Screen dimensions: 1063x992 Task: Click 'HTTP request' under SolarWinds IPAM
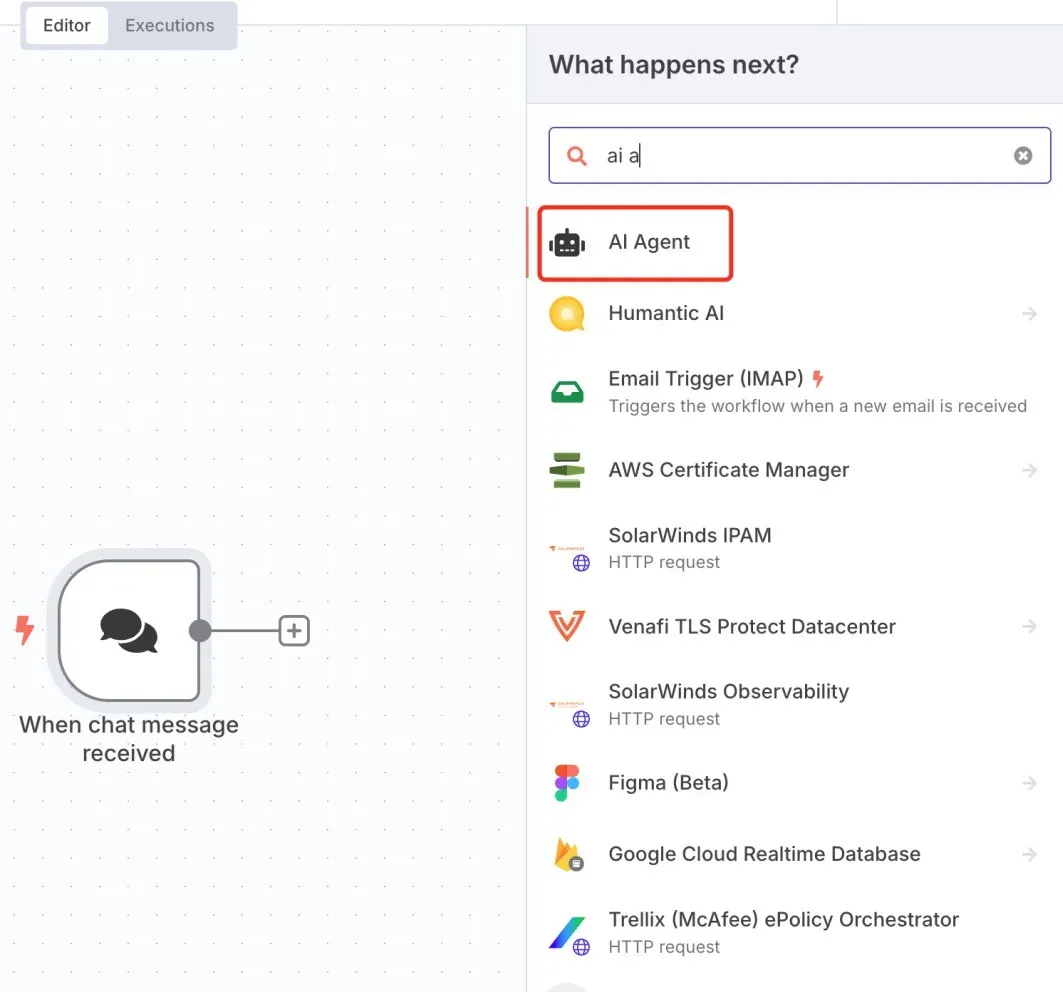pyautogui.click(x=664, y=562)
